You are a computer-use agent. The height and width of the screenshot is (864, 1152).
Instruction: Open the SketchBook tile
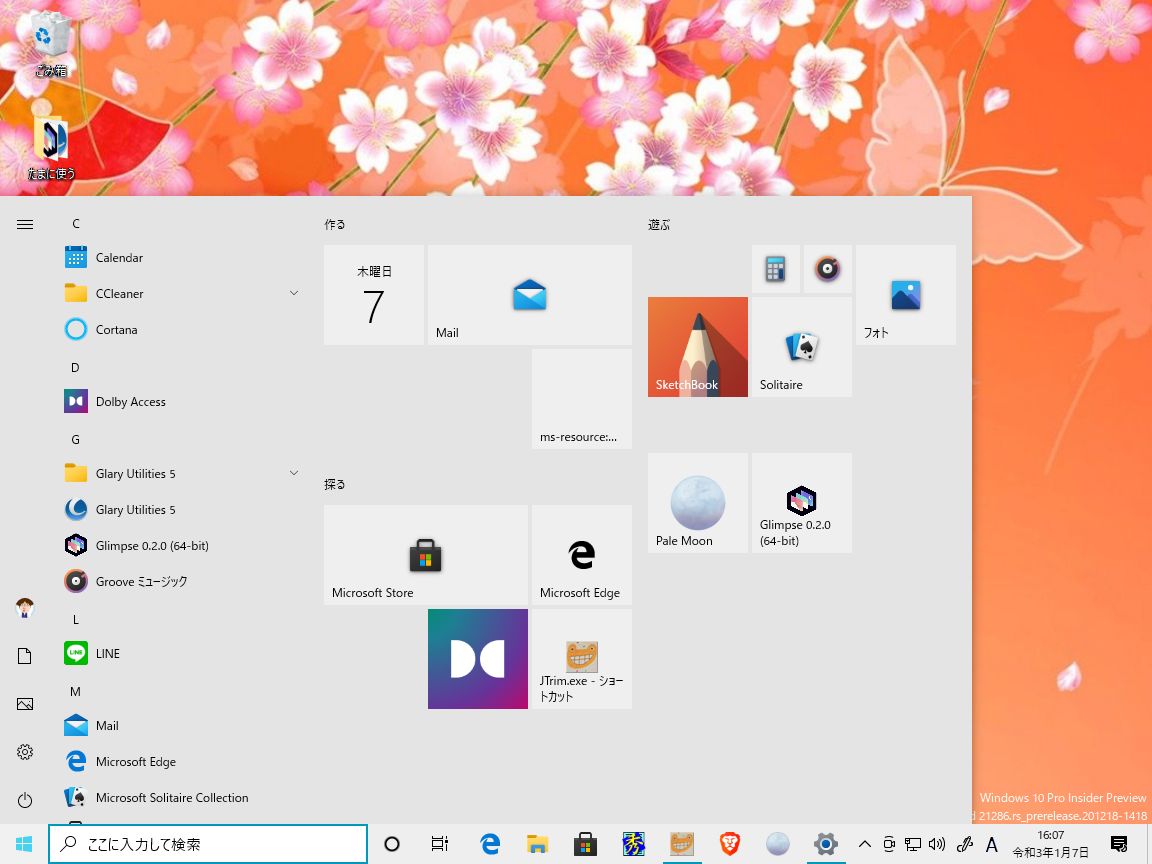(x=697, y=346)
